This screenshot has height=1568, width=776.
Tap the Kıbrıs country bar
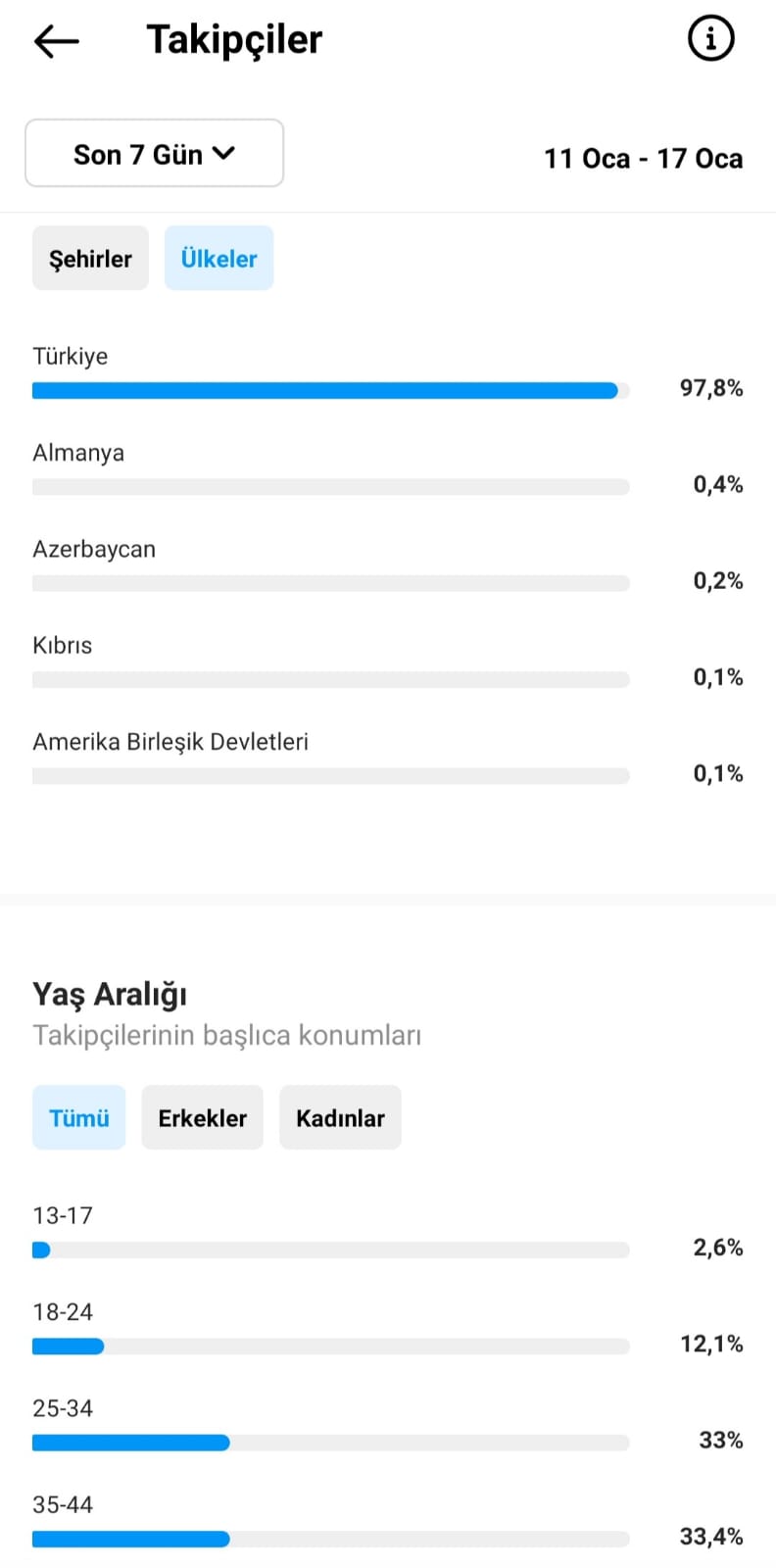330,679
